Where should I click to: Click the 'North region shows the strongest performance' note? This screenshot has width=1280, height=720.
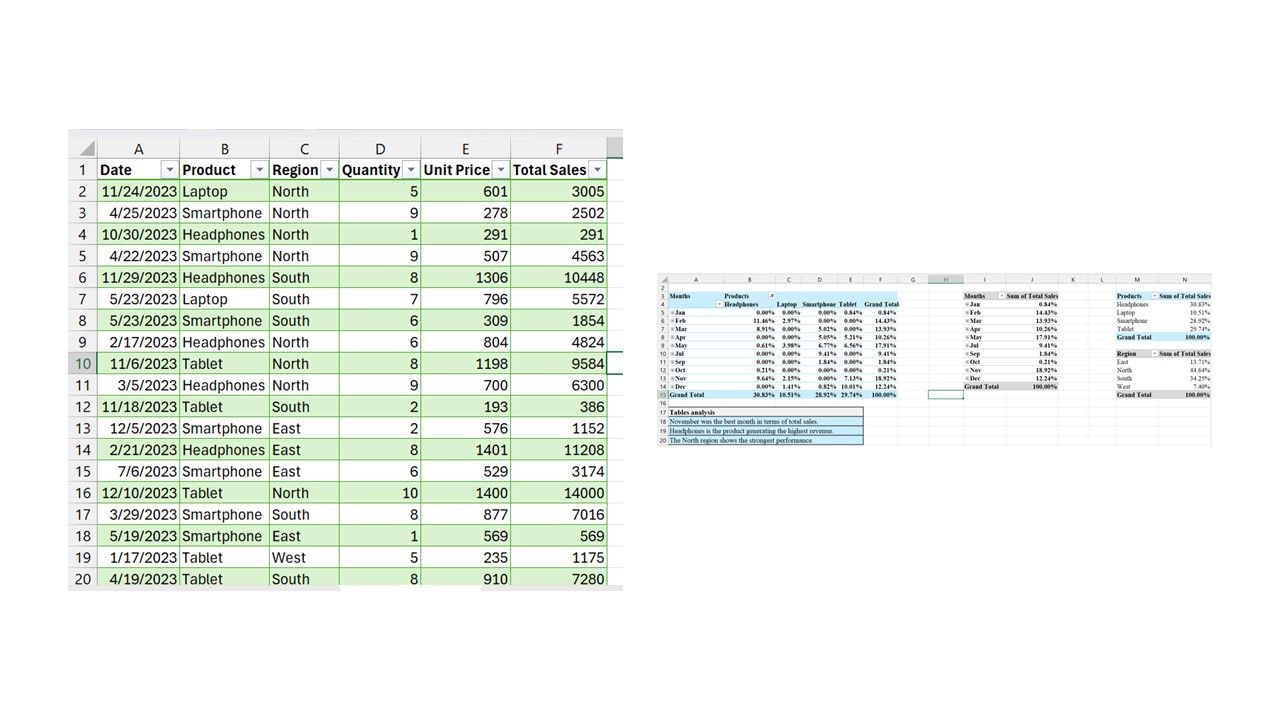[765, 440]
